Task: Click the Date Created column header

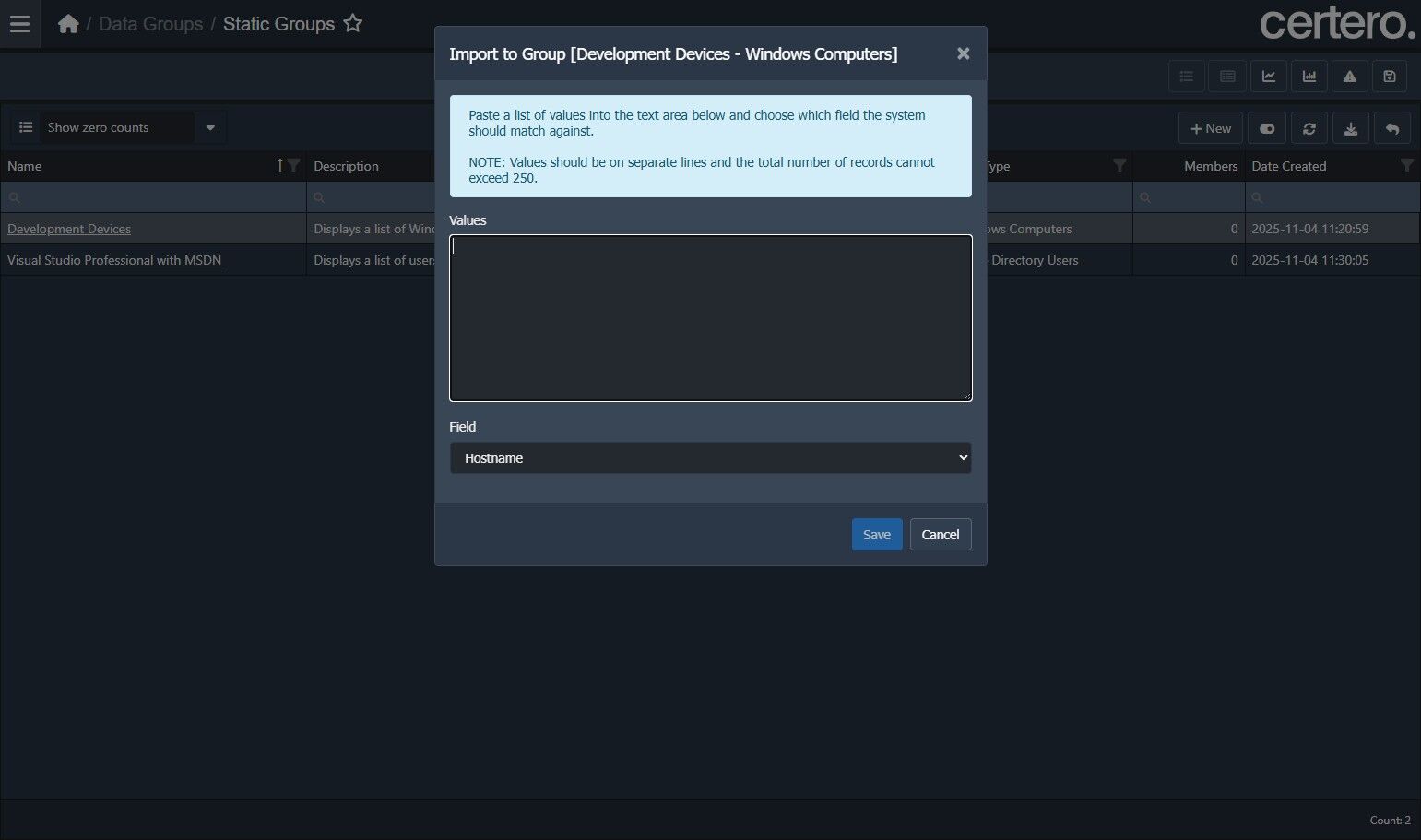Action: (1288, 166)
